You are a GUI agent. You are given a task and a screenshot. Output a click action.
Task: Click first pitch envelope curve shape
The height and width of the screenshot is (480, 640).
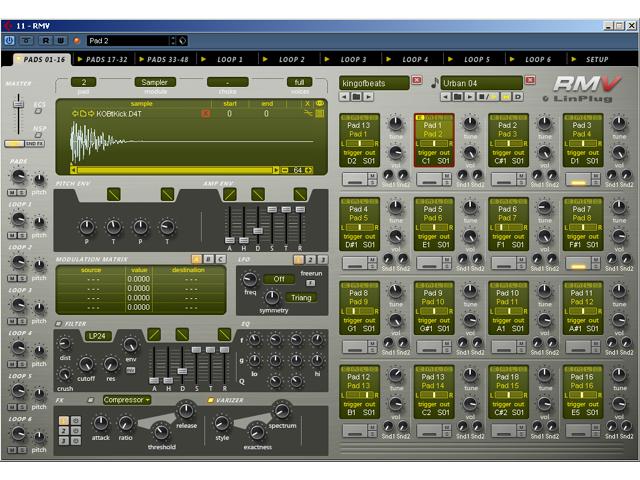click(x=113, y=194)
